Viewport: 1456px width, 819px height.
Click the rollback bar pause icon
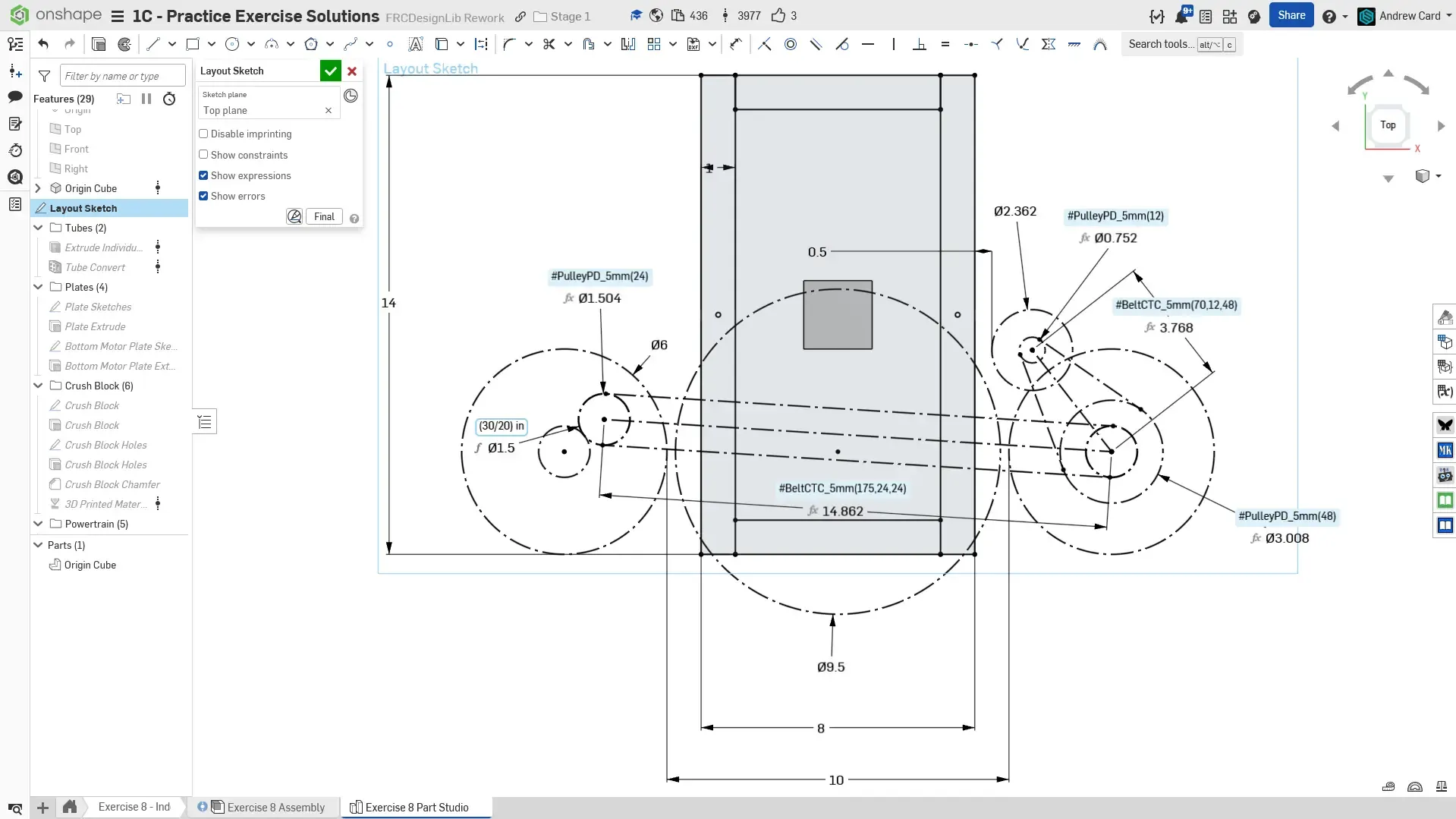tap(146, 99)
